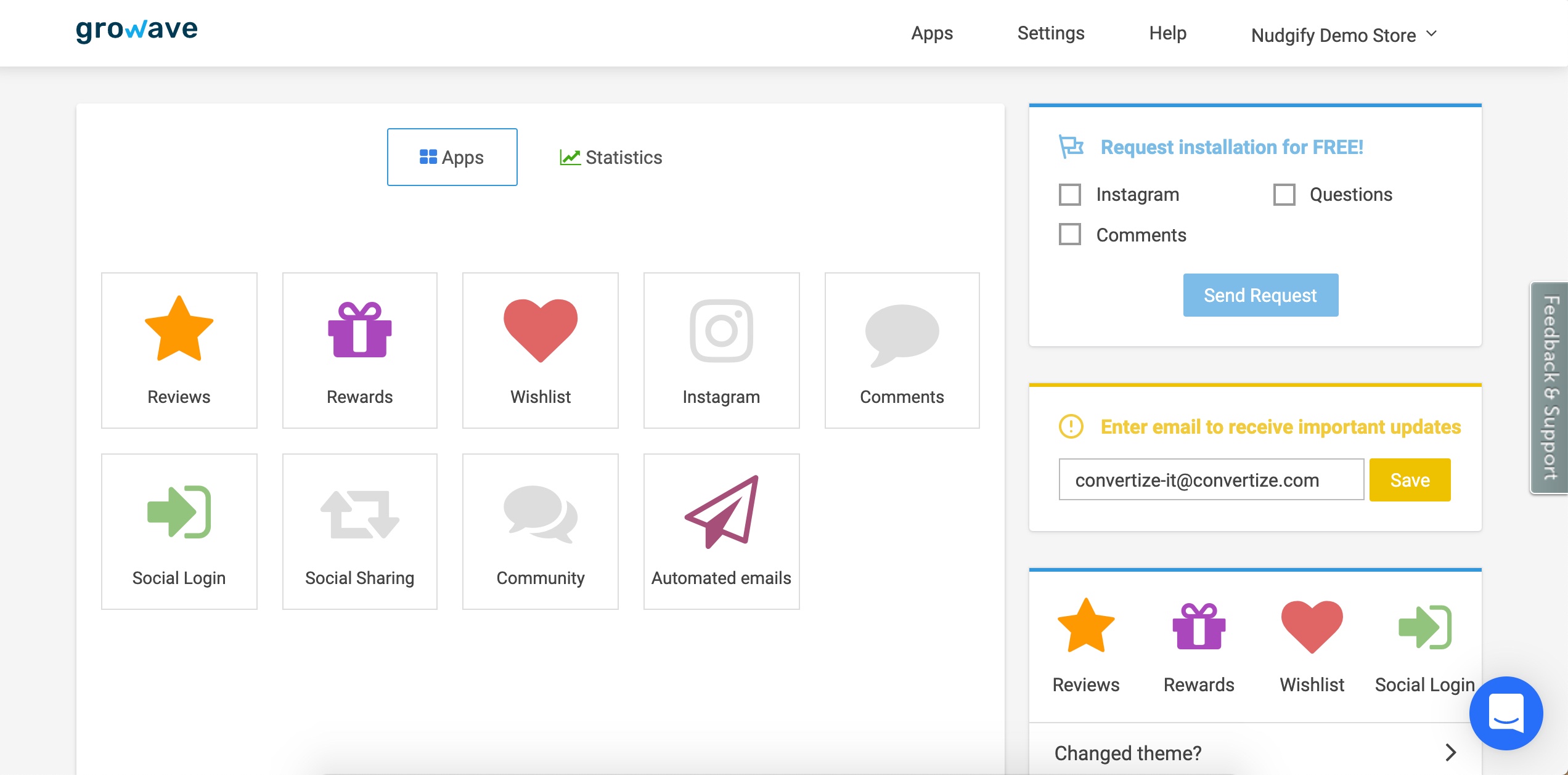Open the Automated emails paper plane tile

(721, 531)
